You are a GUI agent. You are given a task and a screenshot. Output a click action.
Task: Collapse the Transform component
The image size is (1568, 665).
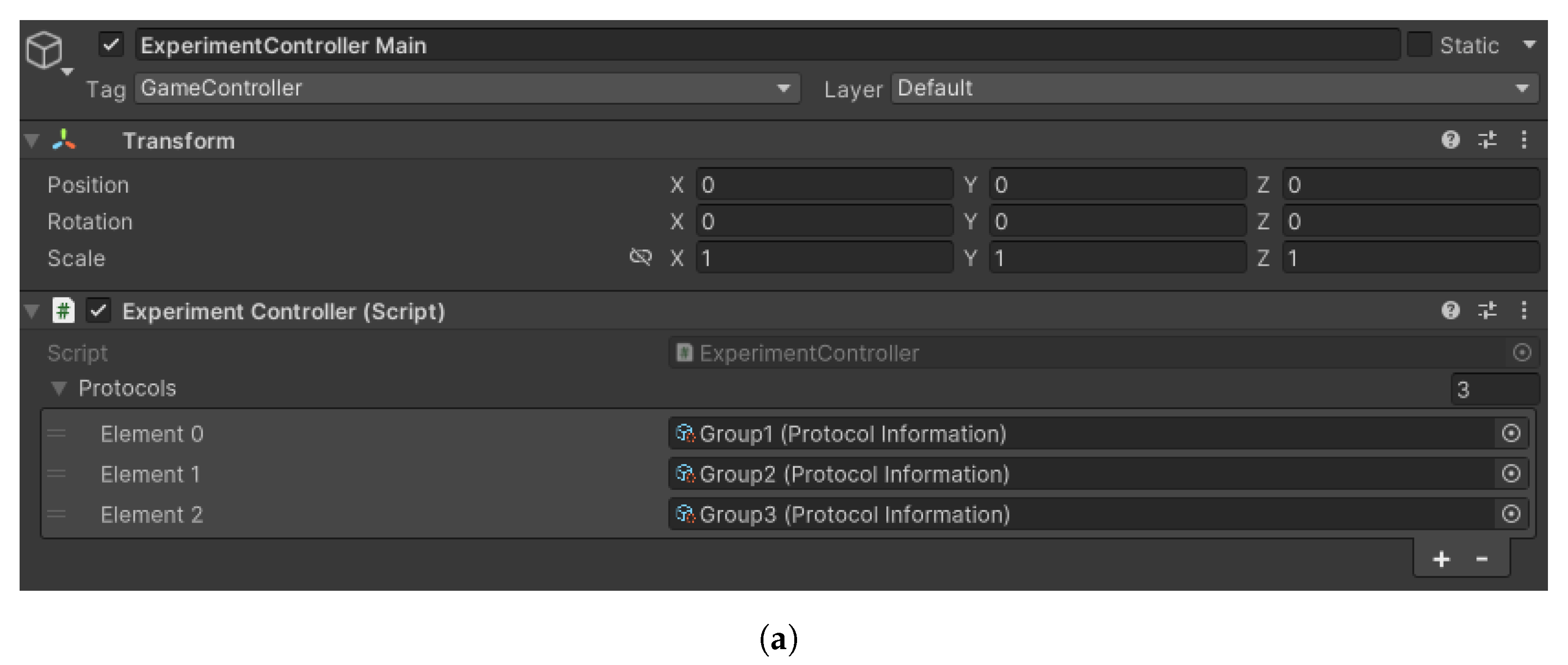(32, 141)
